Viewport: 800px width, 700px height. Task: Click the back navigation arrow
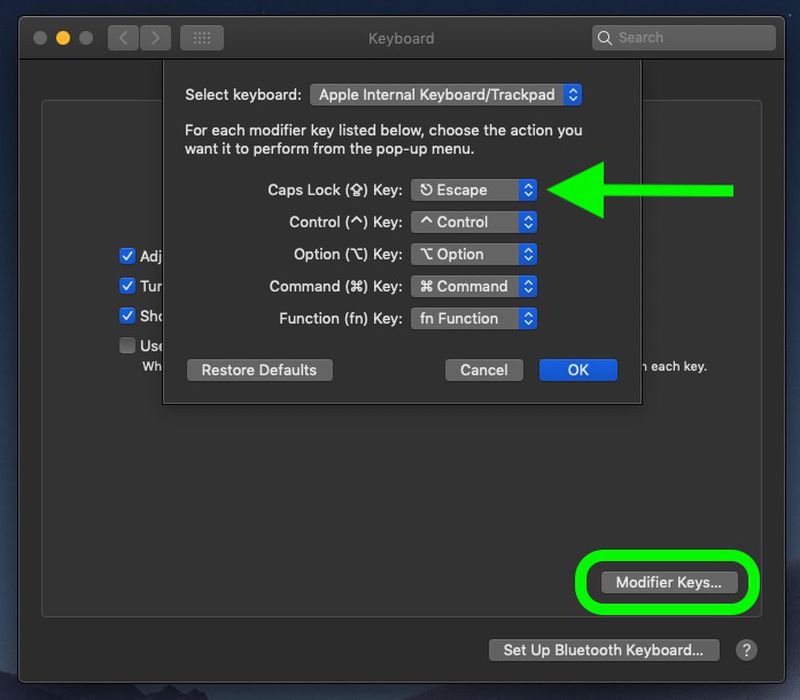click(x=122, y=37)
